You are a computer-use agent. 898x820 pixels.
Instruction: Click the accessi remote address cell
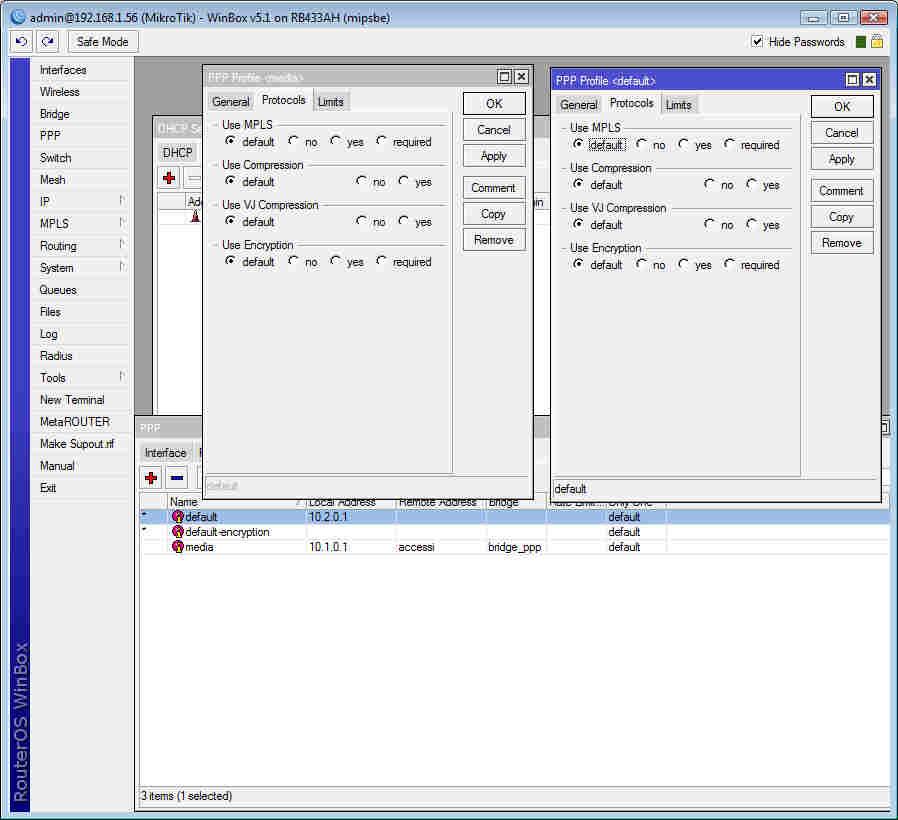[x=416, y=547]
